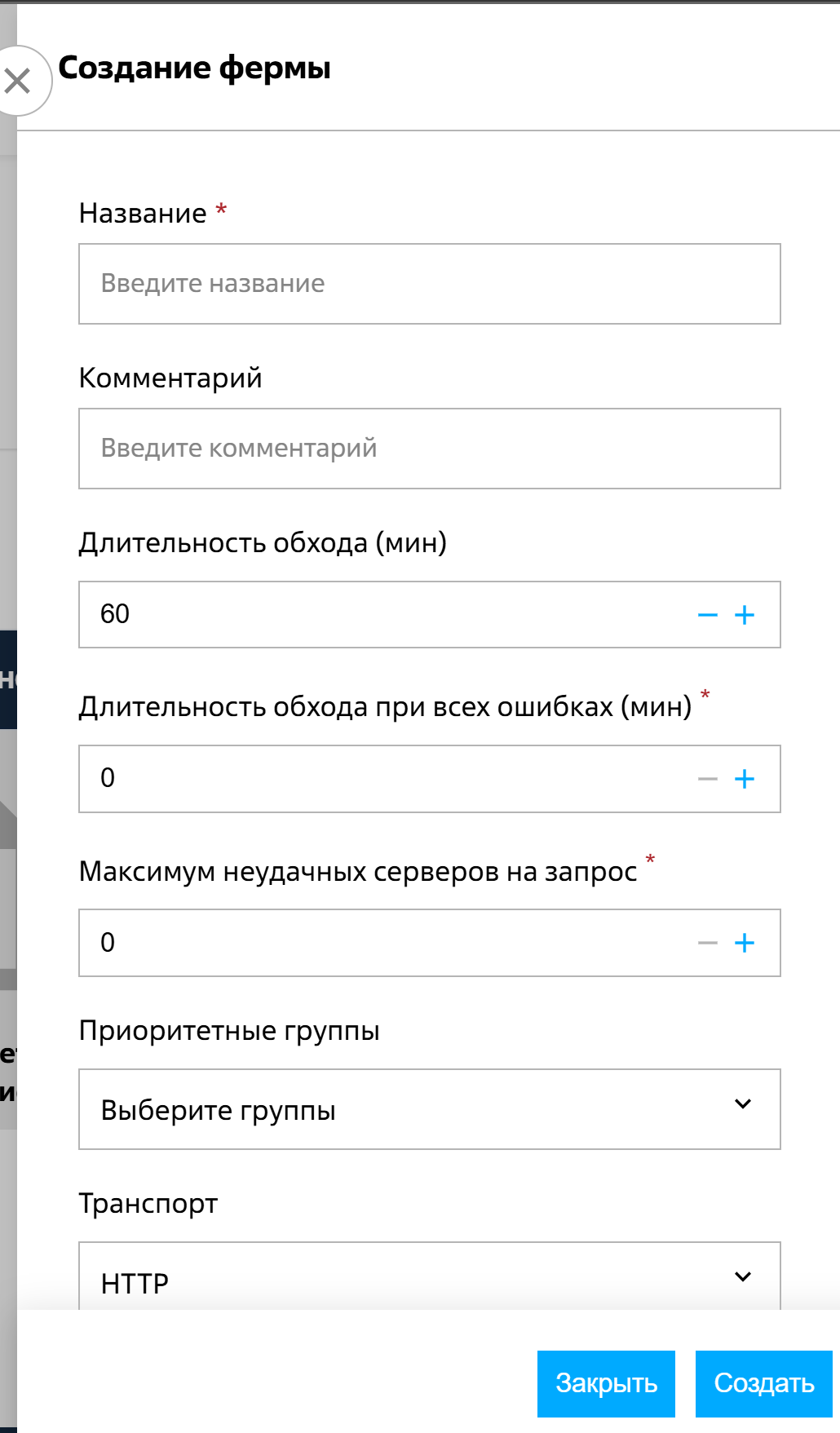This screenshot has width=840, height=1433.
Task: Open the Выберите группы dropdown
Action: point(429,1109)
